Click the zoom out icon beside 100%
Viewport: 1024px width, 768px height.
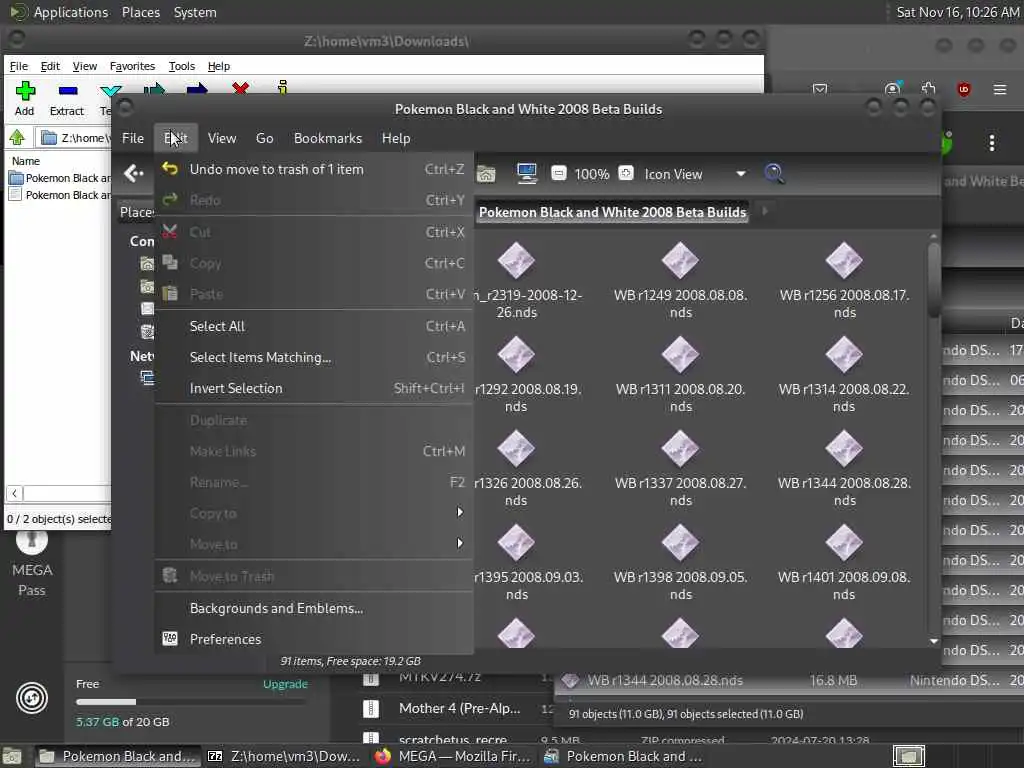(558, 173)
